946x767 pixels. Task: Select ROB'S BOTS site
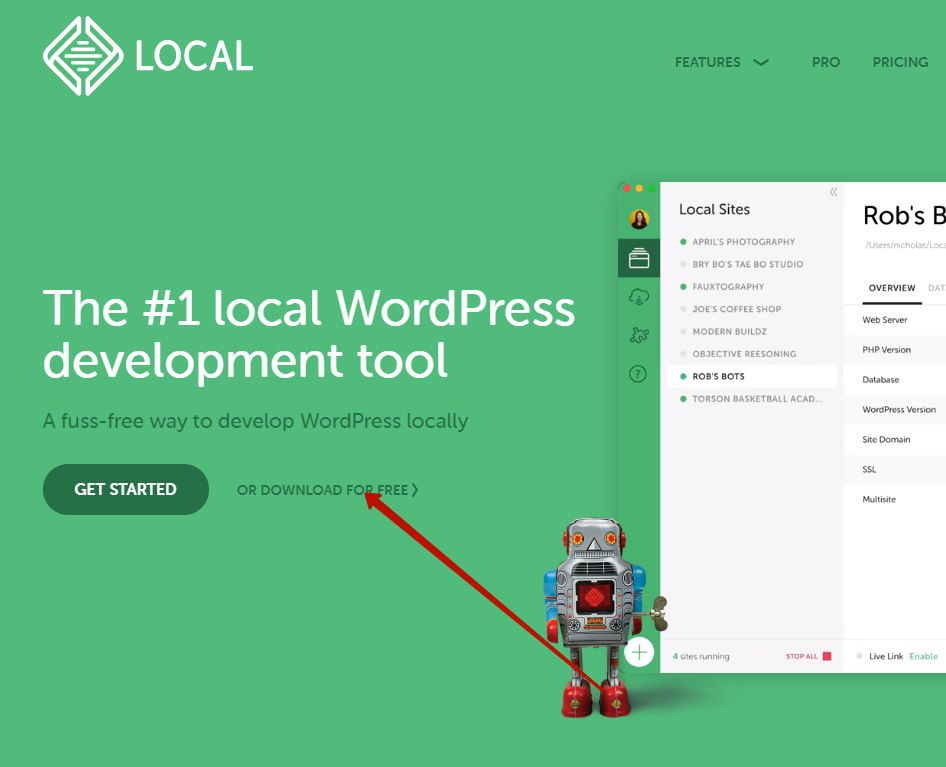[752, 376]
